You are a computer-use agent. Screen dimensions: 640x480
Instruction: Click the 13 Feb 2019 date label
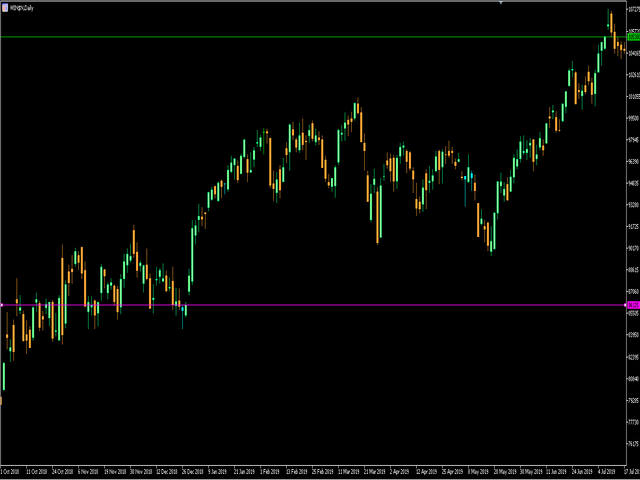click(x=296, y=471)
